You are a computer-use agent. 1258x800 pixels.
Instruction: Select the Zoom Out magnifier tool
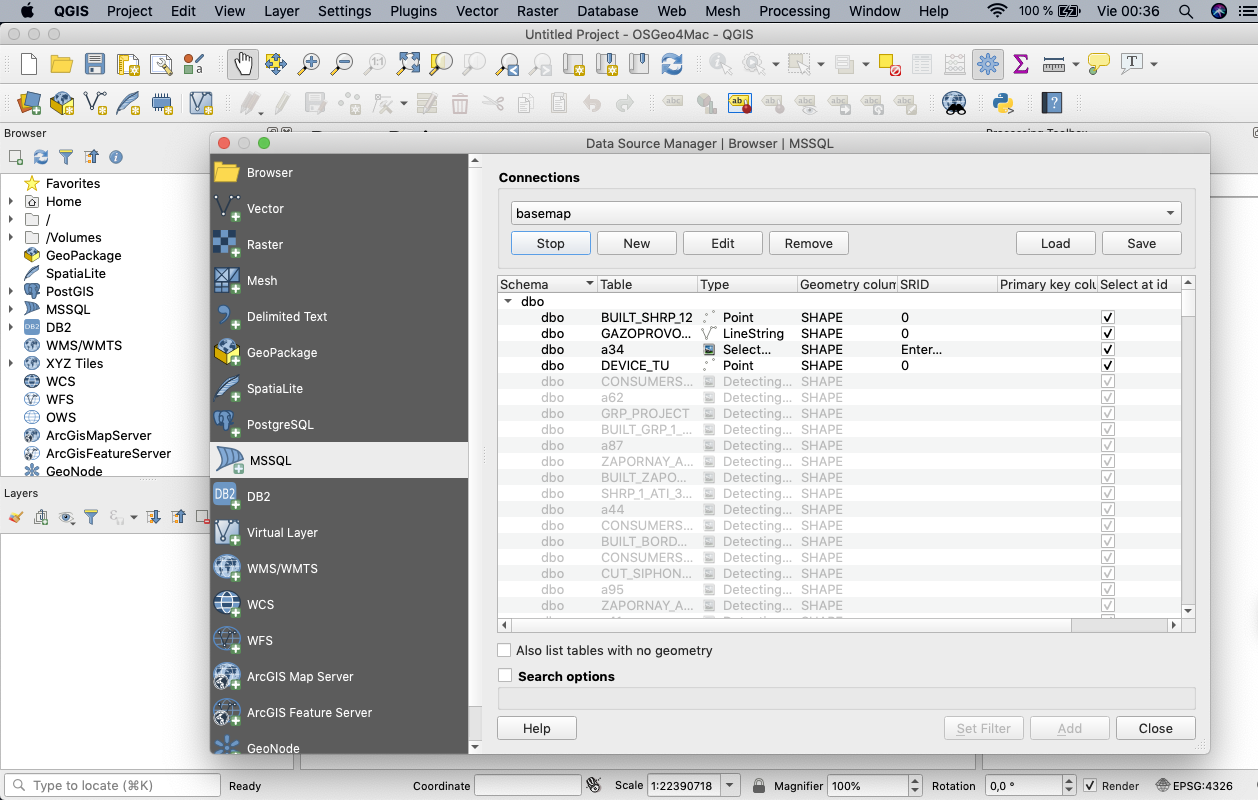(x=342, y=64)
